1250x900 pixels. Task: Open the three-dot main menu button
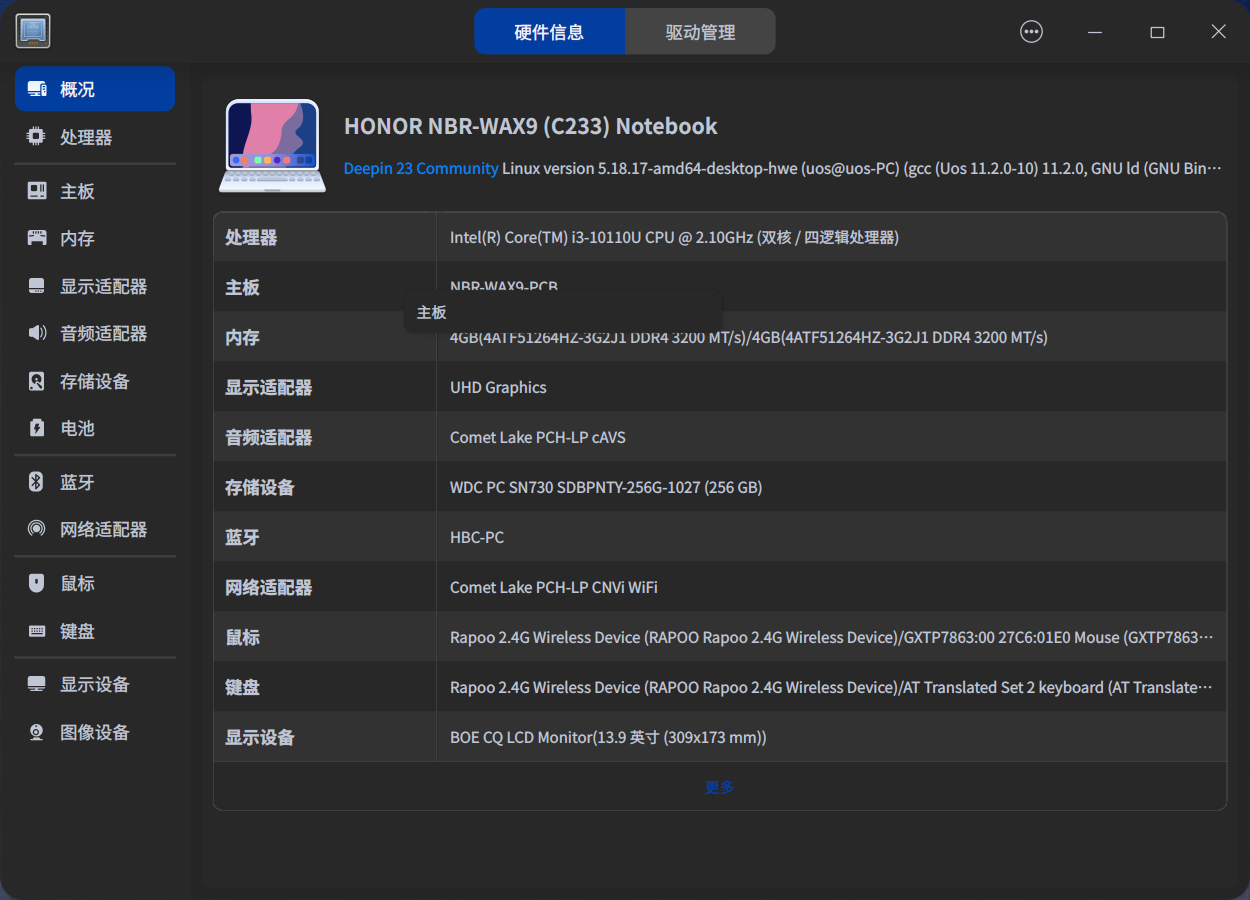pos(1031,32)
